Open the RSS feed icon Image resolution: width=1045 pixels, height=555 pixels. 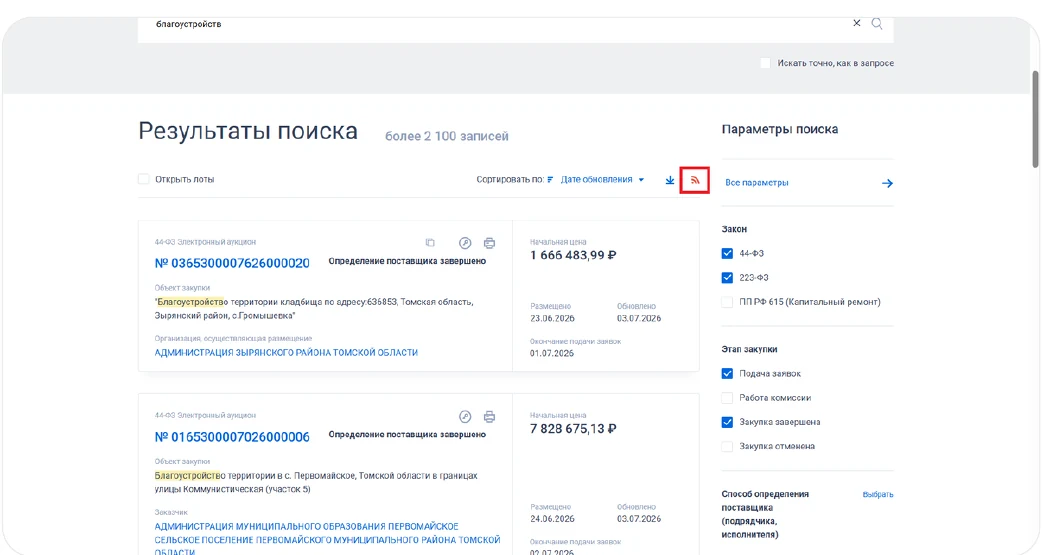point(694,180)
